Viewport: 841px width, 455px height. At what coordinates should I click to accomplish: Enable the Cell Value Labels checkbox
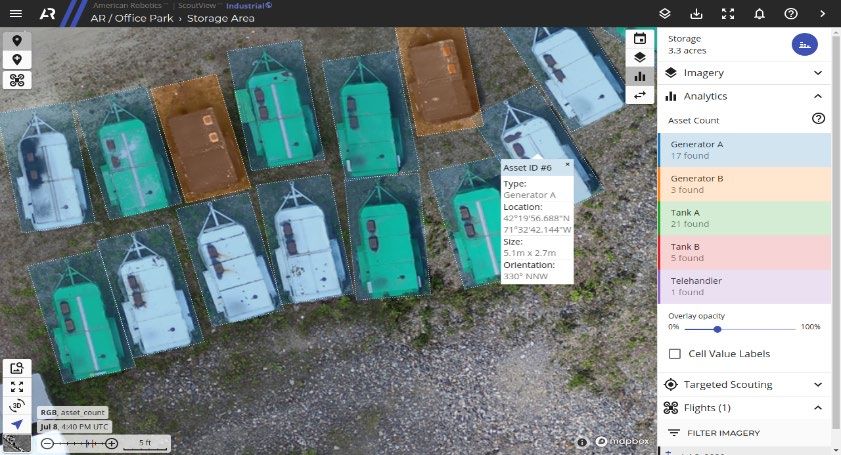click(675, 354)
